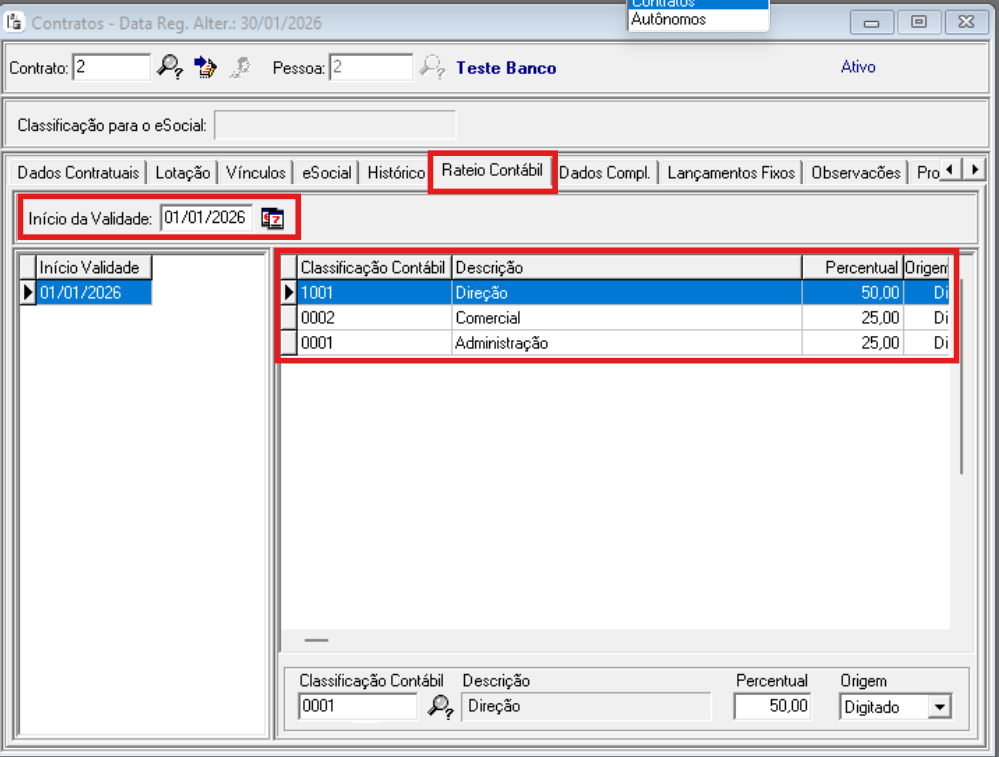Select row indicator arrow for Direção row
Viewport: 999px width, 757px height.
289,293
